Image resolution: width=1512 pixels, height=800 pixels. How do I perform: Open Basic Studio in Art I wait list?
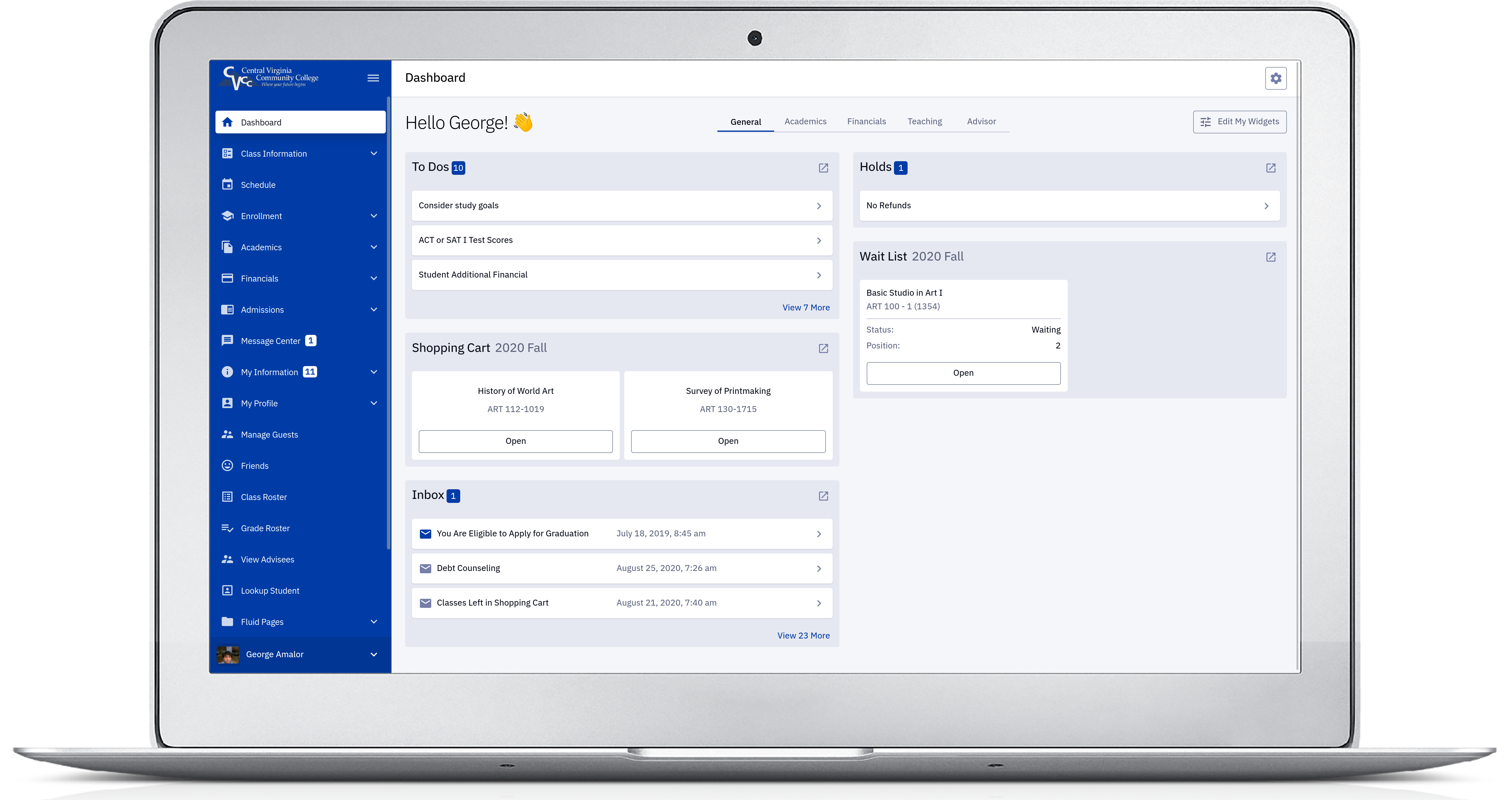[963, 373]
